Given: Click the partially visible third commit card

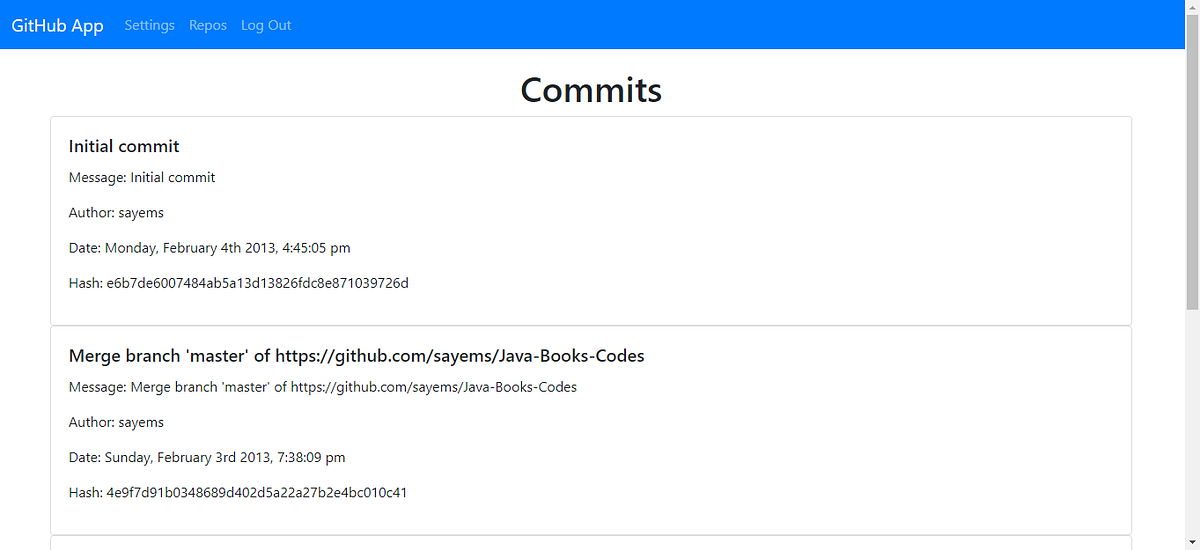Looking at the screenshot, I should pos(591,543).
